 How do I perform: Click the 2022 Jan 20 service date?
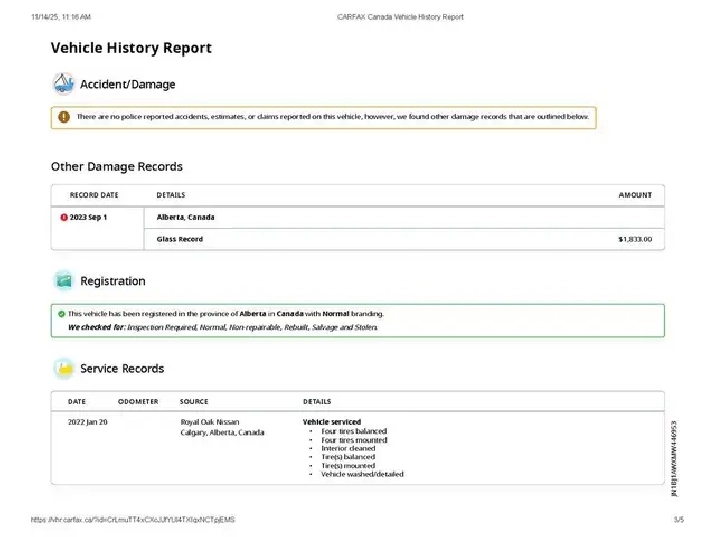click(87, 422)
